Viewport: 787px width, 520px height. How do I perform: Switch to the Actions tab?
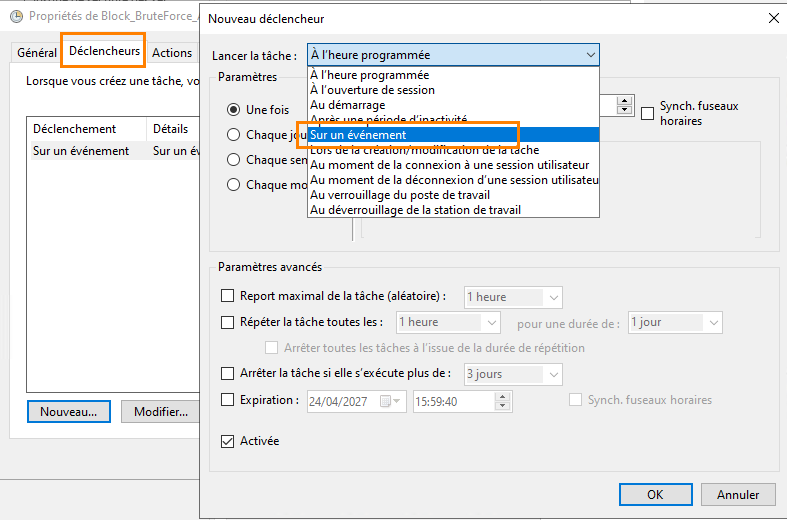click(x=172, y=53)
